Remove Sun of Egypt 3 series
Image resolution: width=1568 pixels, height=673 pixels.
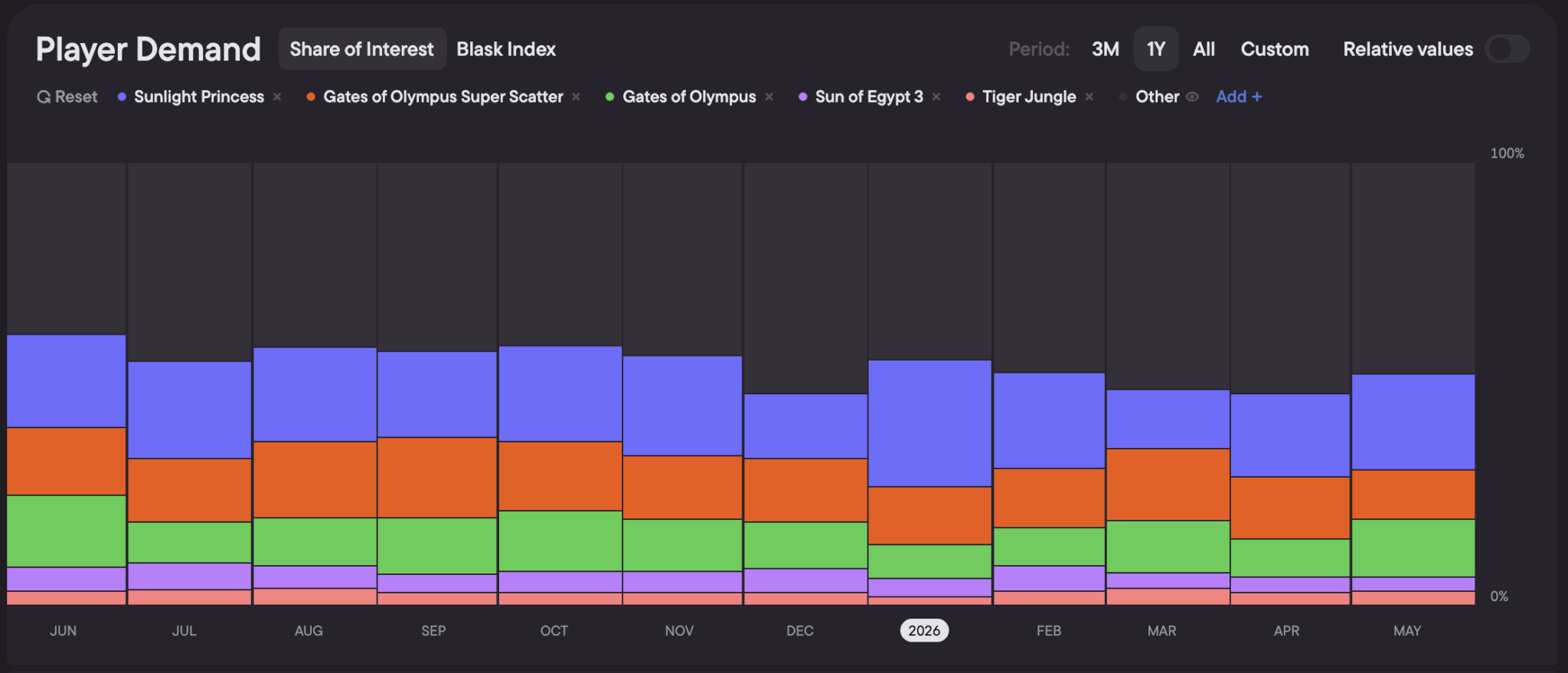[936, 96]
